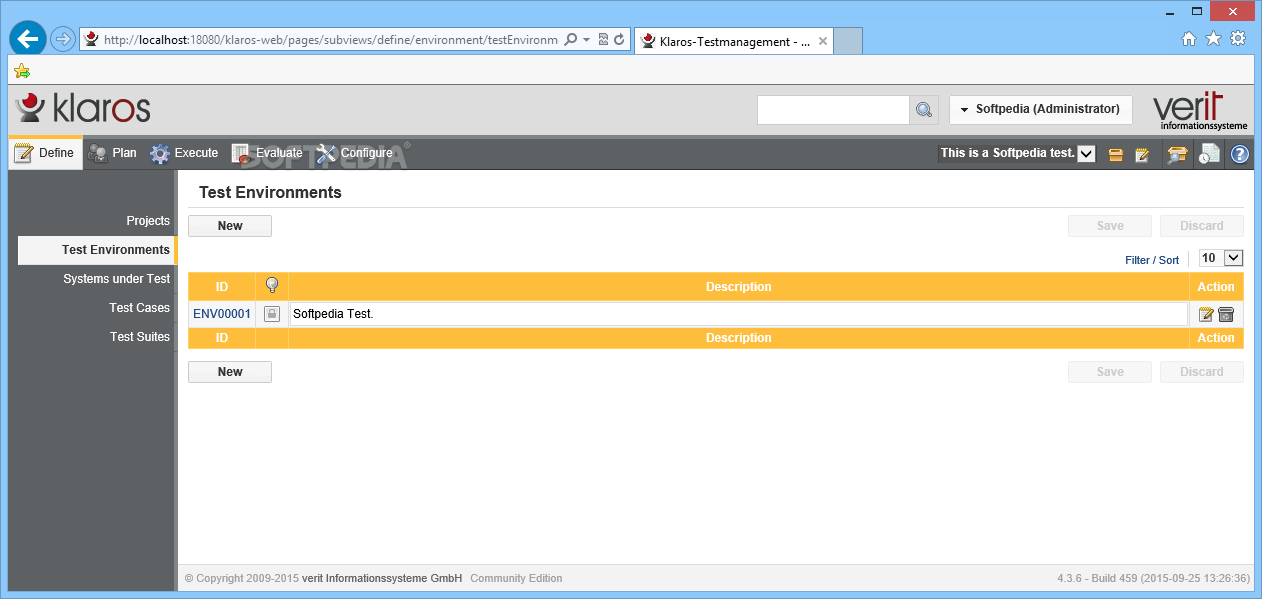Viewport: 1262px width, 599px height.
Task: Click the top Description column header
Action: click(739, 287)
